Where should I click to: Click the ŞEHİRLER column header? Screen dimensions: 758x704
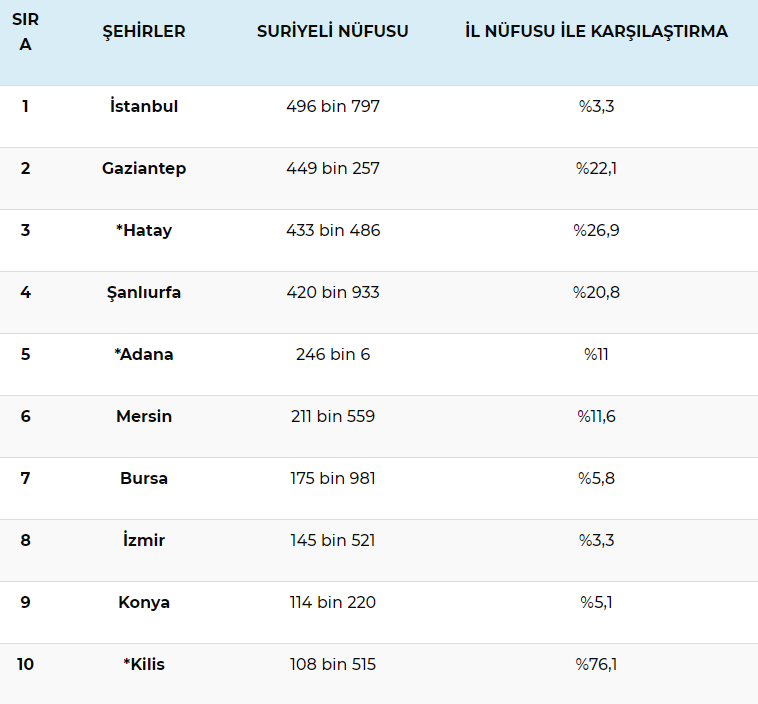[144, 32]
